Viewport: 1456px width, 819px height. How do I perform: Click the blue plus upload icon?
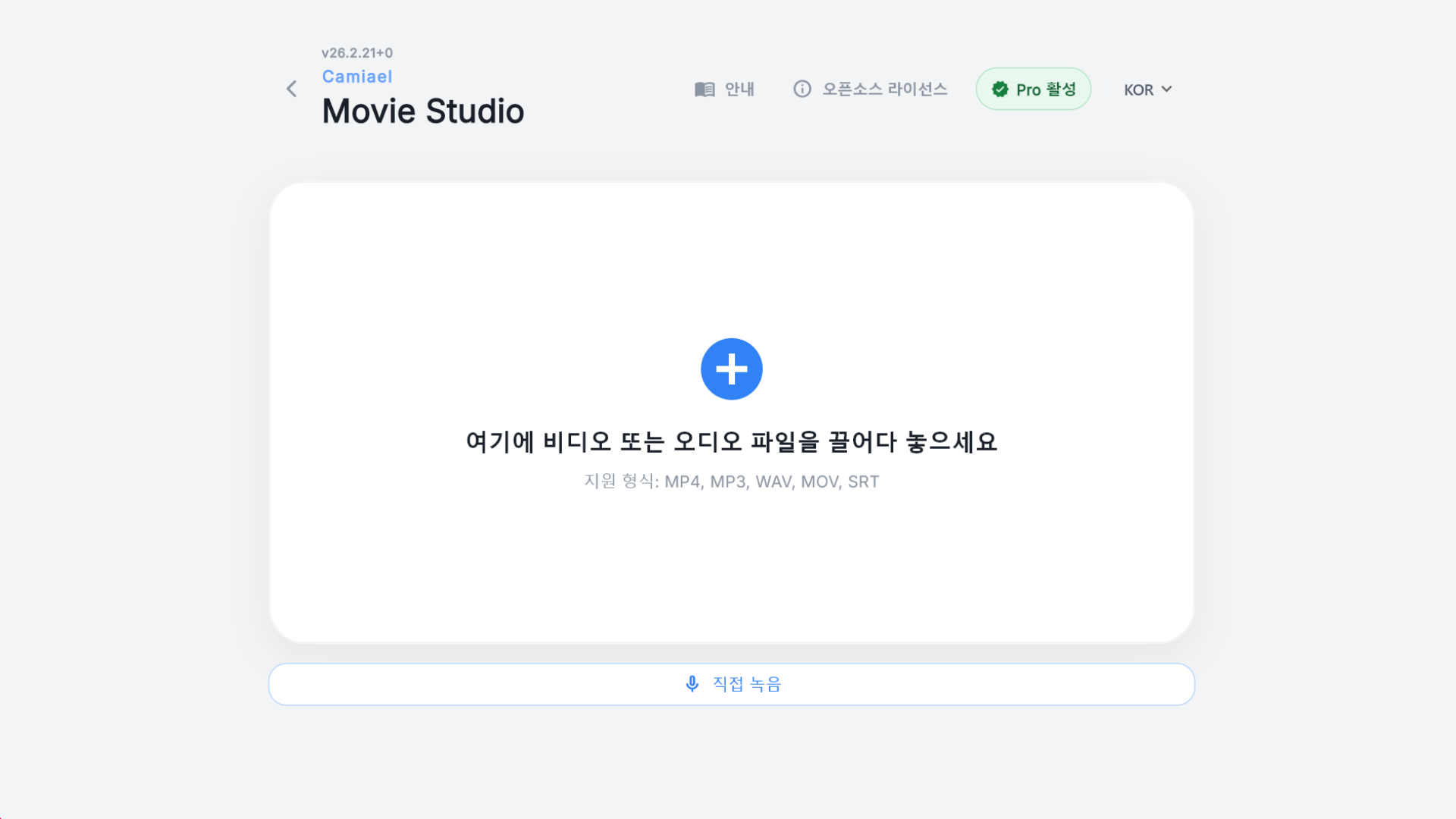(x=730, y=369)
